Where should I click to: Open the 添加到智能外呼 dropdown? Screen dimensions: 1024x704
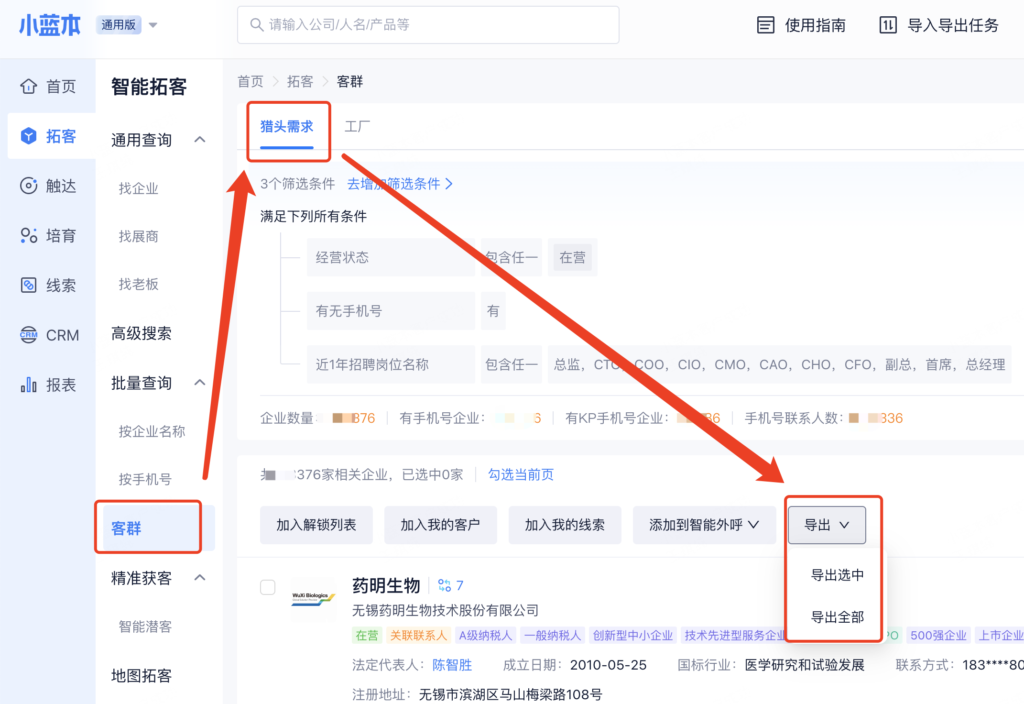pyautogui.click(x=704, y=525)
